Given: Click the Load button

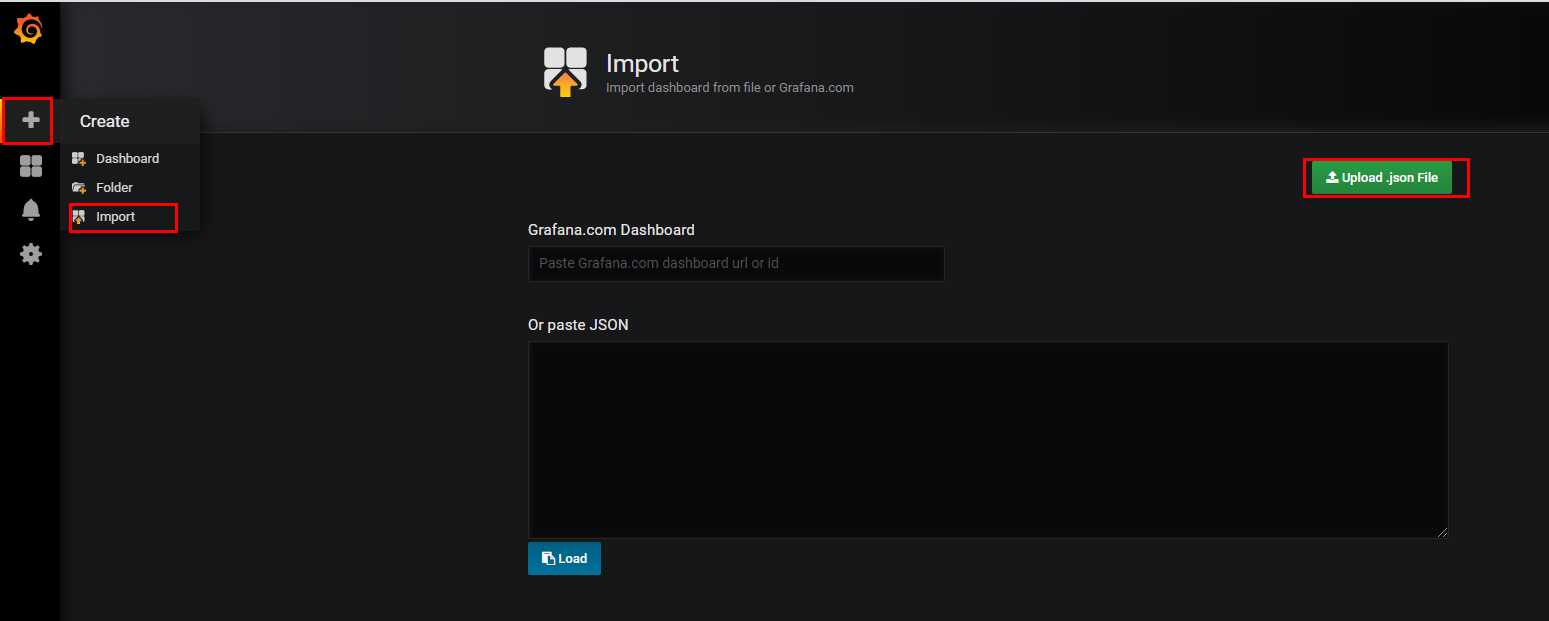Looking at the screenshot, I should point(564,558).
